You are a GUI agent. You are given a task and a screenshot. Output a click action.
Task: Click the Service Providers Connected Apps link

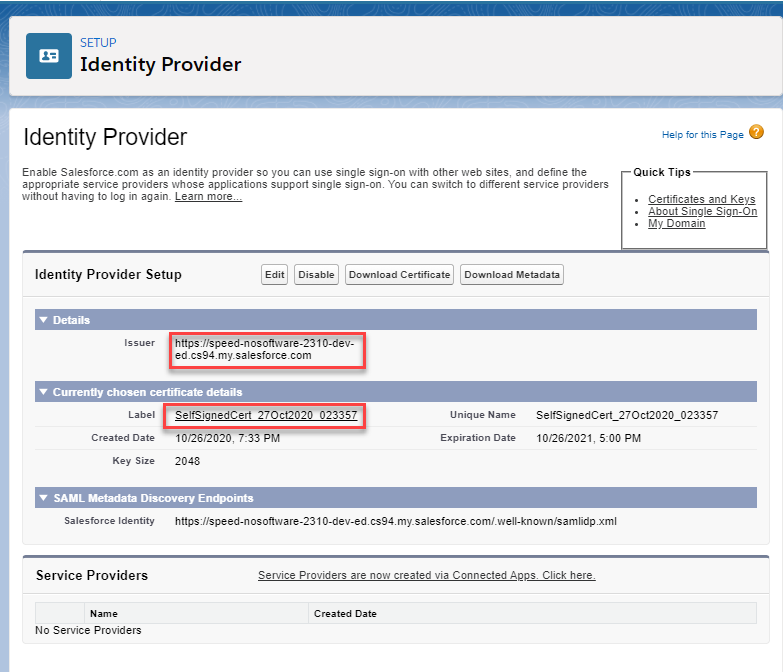(427, 575)
